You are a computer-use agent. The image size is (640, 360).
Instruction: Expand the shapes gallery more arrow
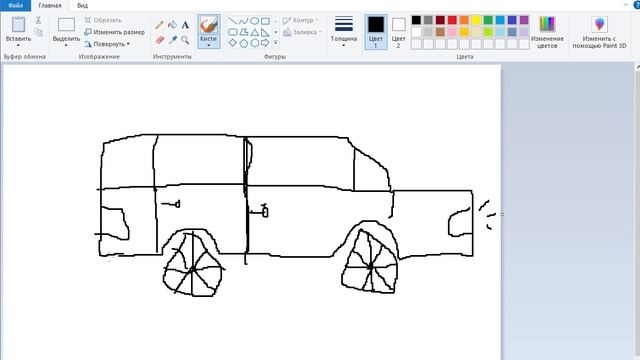tap(276, 42)
